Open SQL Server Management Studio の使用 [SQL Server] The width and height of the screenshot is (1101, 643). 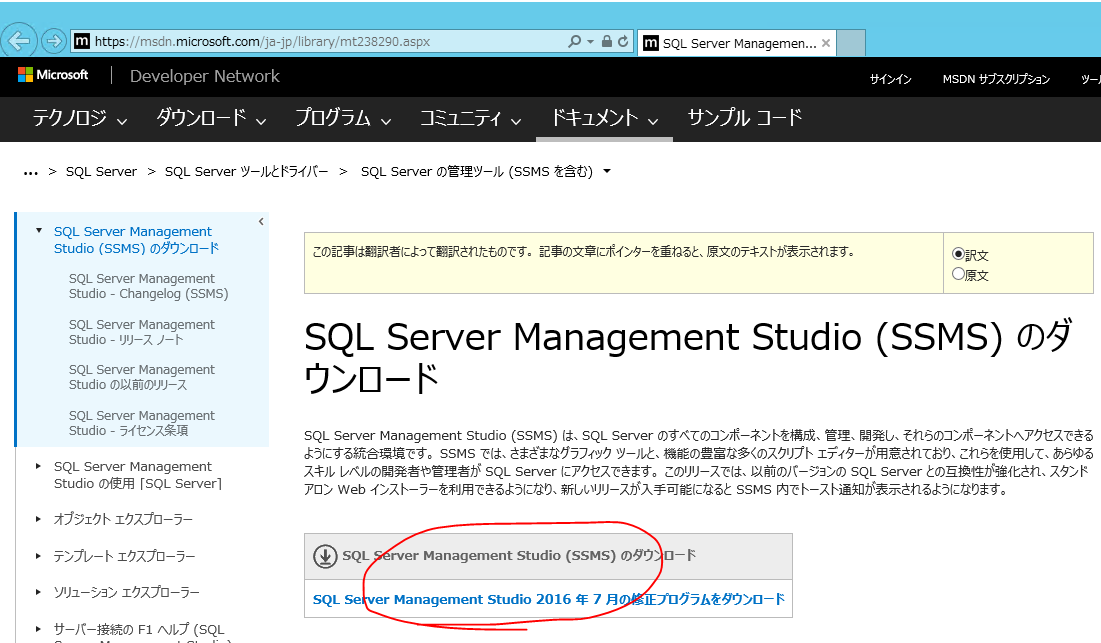(138, 475)
